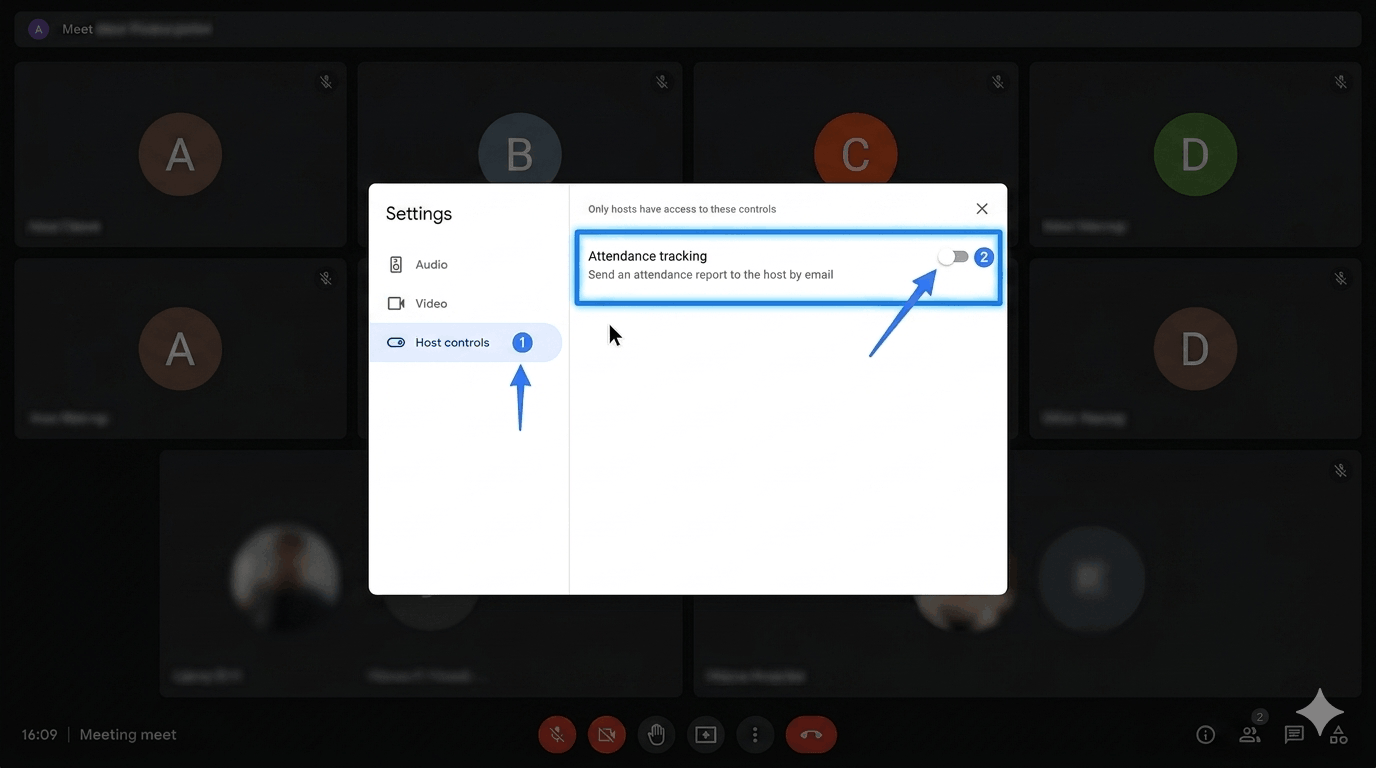Raise hand using the hand icon
The image size is (1376, 768).
[x=656, y=735]
